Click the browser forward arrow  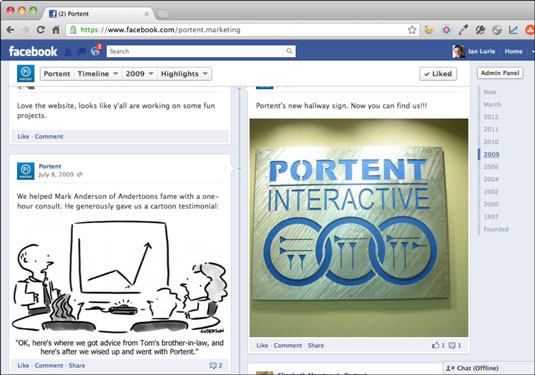pyautogui.click(x=25, y=30)
